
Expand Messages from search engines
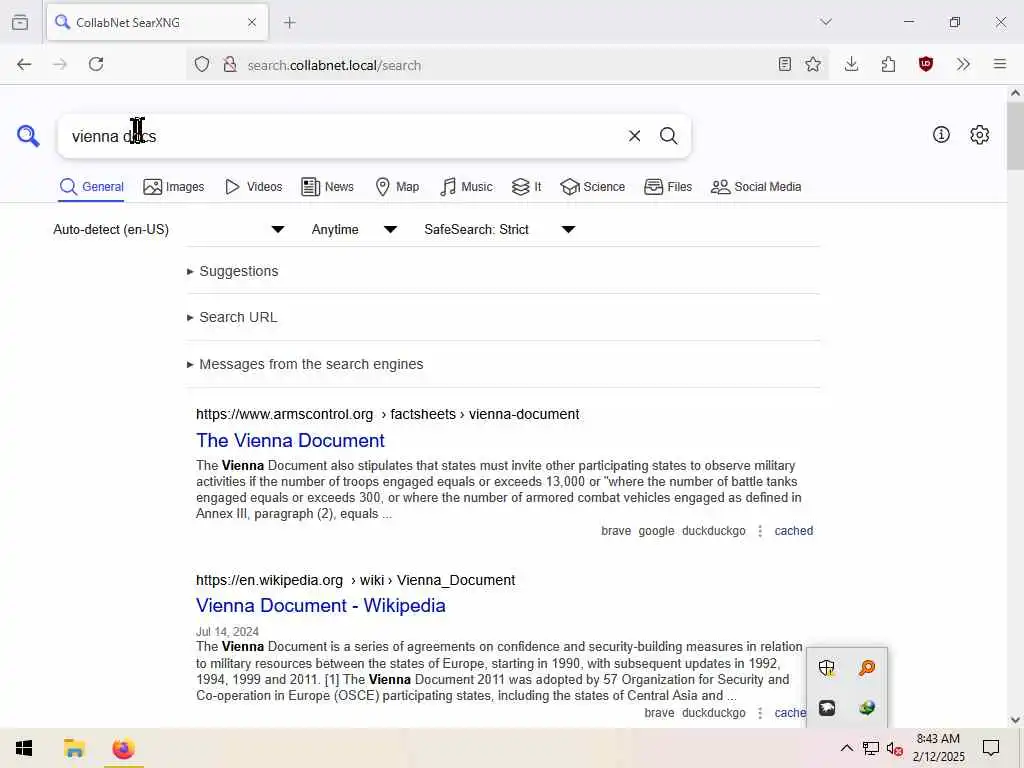tap(305, 364)
